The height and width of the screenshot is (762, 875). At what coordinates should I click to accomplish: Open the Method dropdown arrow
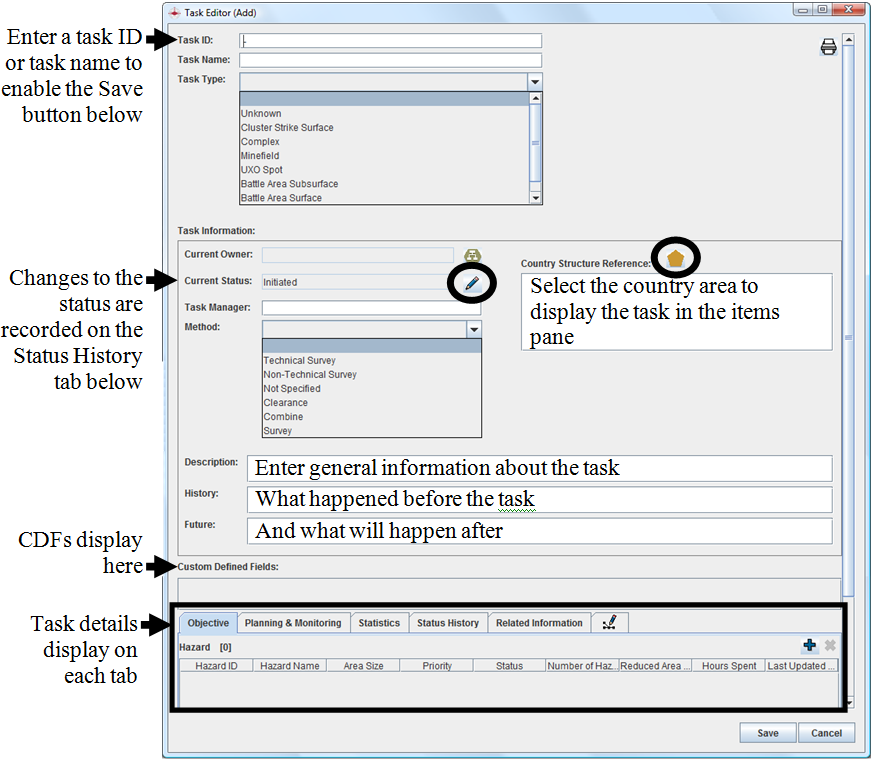pos(473,329)
